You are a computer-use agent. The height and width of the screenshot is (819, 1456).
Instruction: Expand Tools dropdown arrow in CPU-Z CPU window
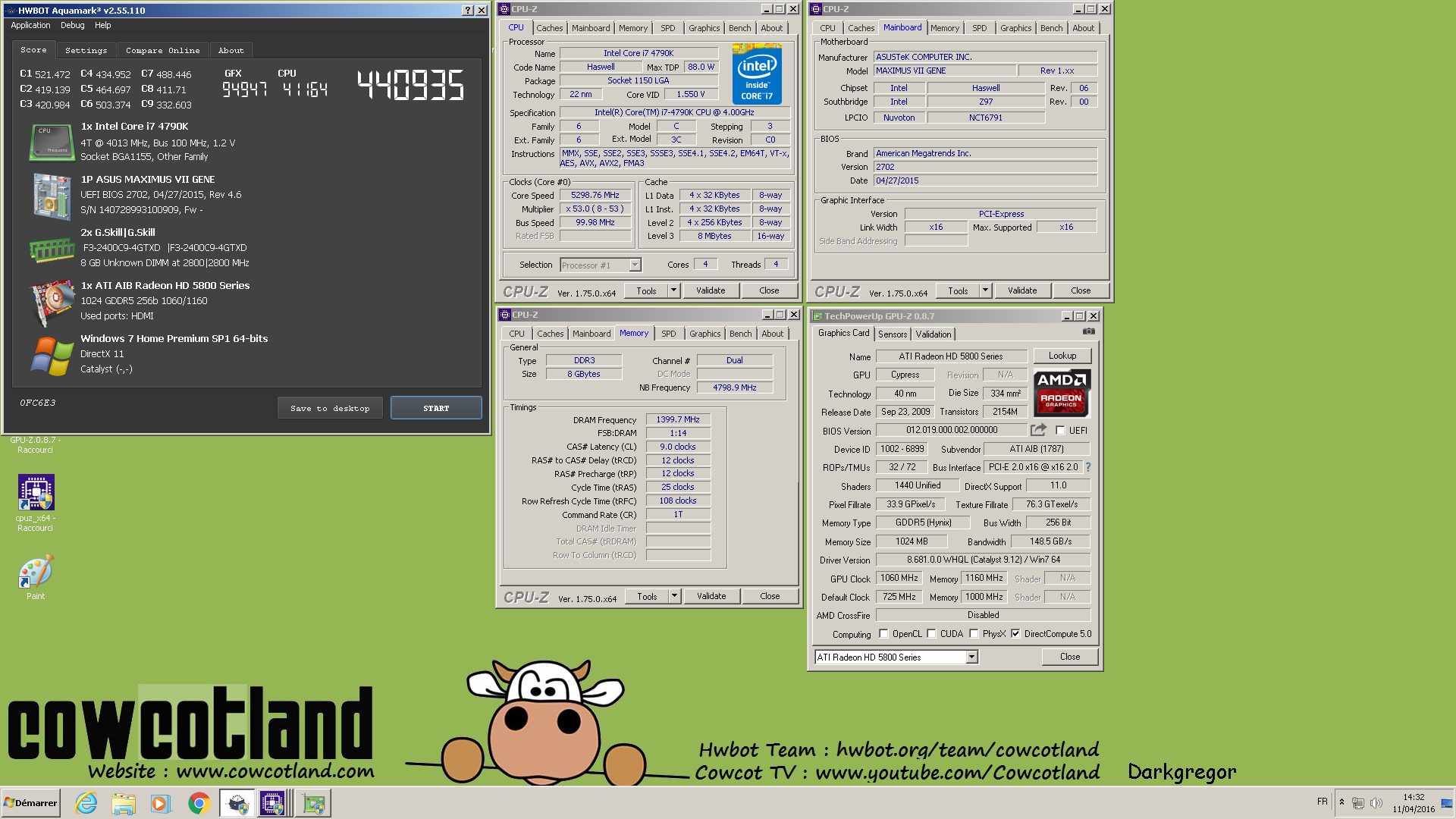(x=673, y=290)
